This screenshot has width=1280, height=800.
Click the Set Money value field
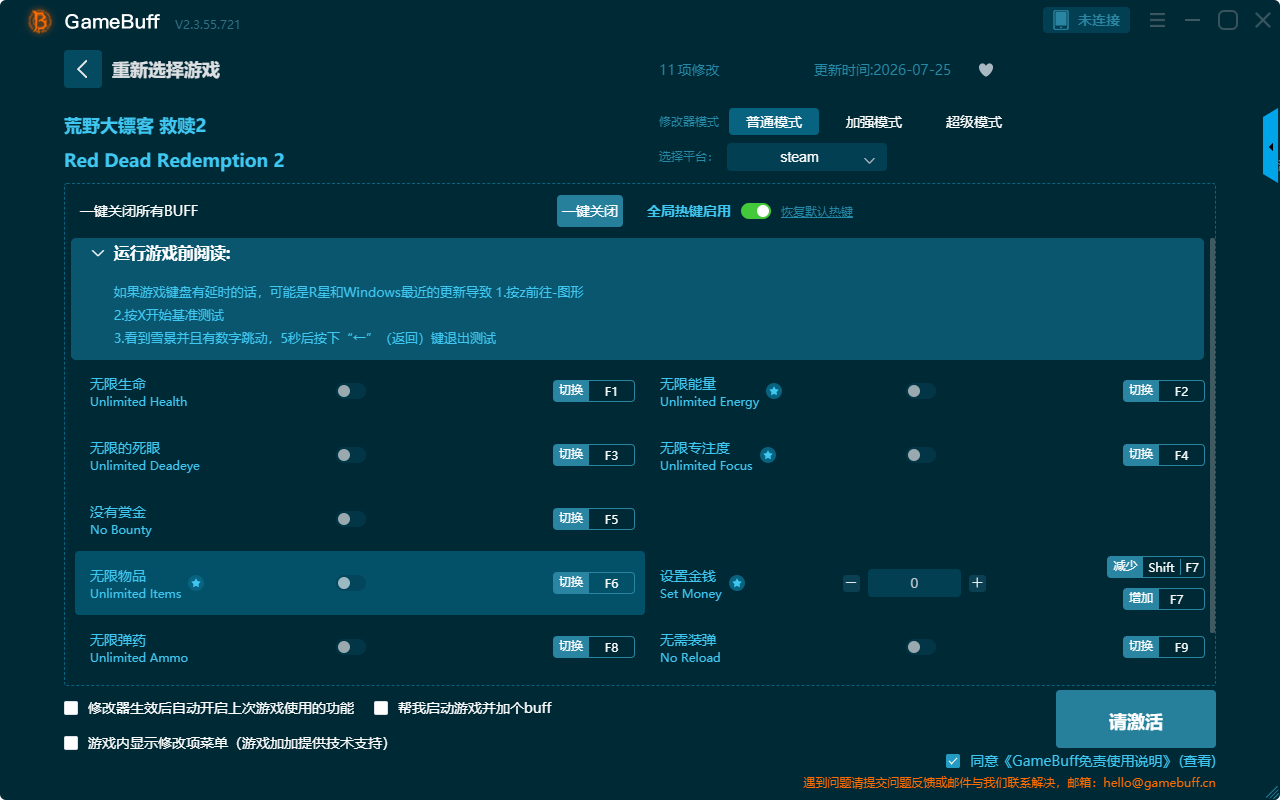(914, 583)
